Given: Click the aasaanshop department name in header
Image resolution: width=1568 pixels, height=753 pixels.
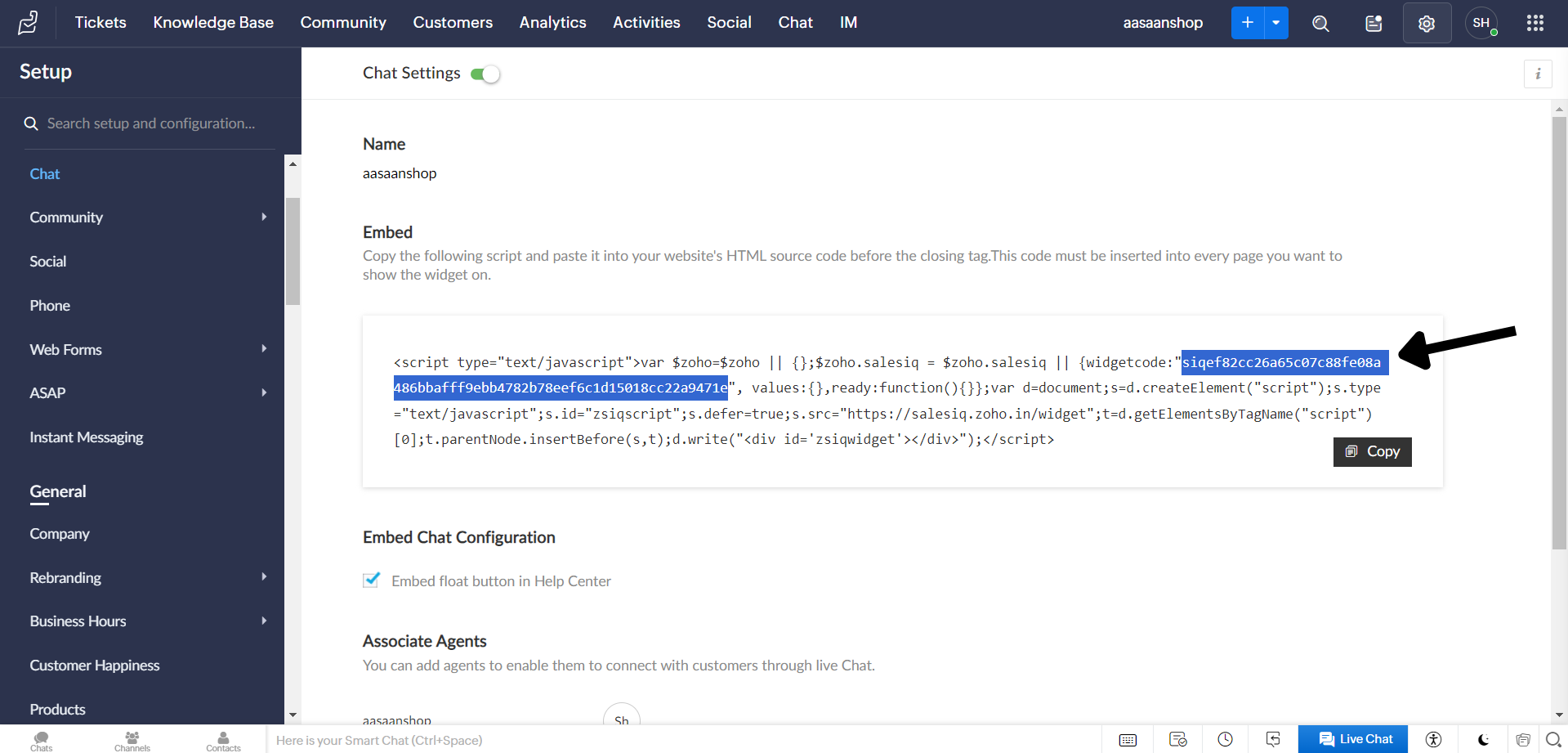Looking at the screenshot, I should (1163, 23).
